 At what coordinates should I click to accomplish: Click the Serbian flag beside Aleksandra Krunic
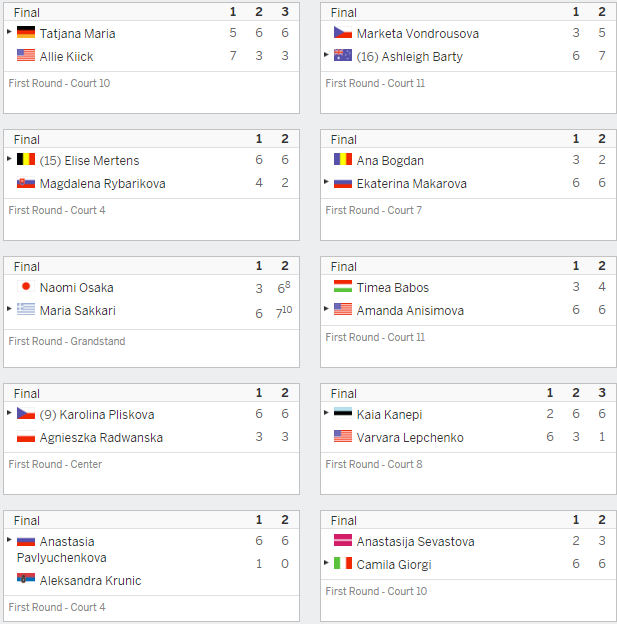(x=26, y=579)
